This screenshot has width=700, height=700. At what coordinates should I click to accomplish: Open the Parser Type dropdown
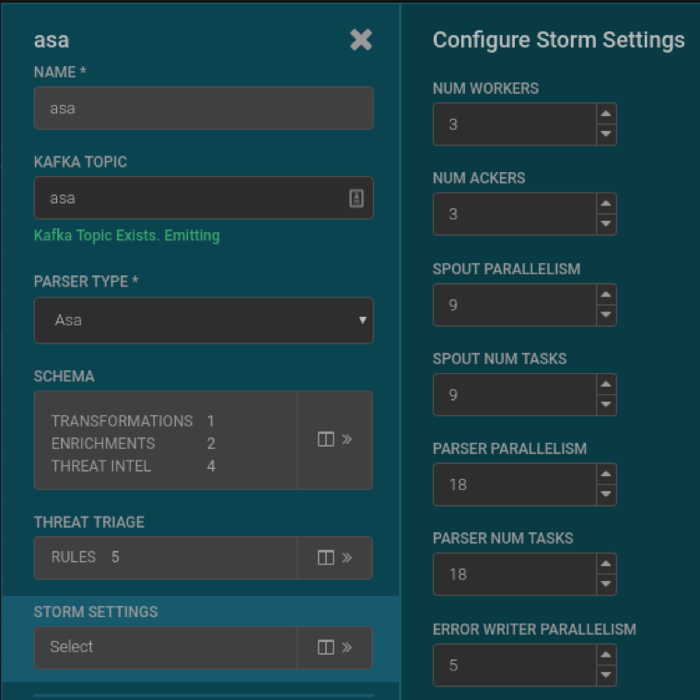coord(204,320)
